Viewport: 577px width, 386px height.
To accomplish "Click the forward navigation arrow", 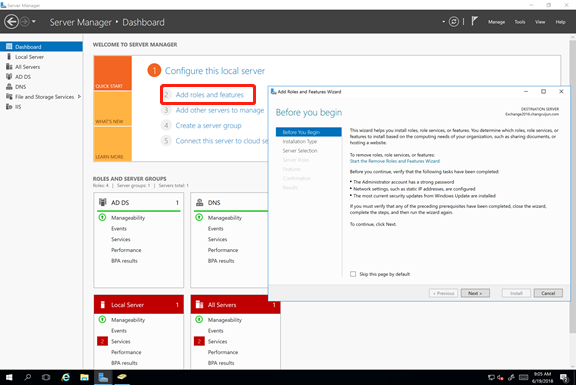I will [x=25, y=22].
